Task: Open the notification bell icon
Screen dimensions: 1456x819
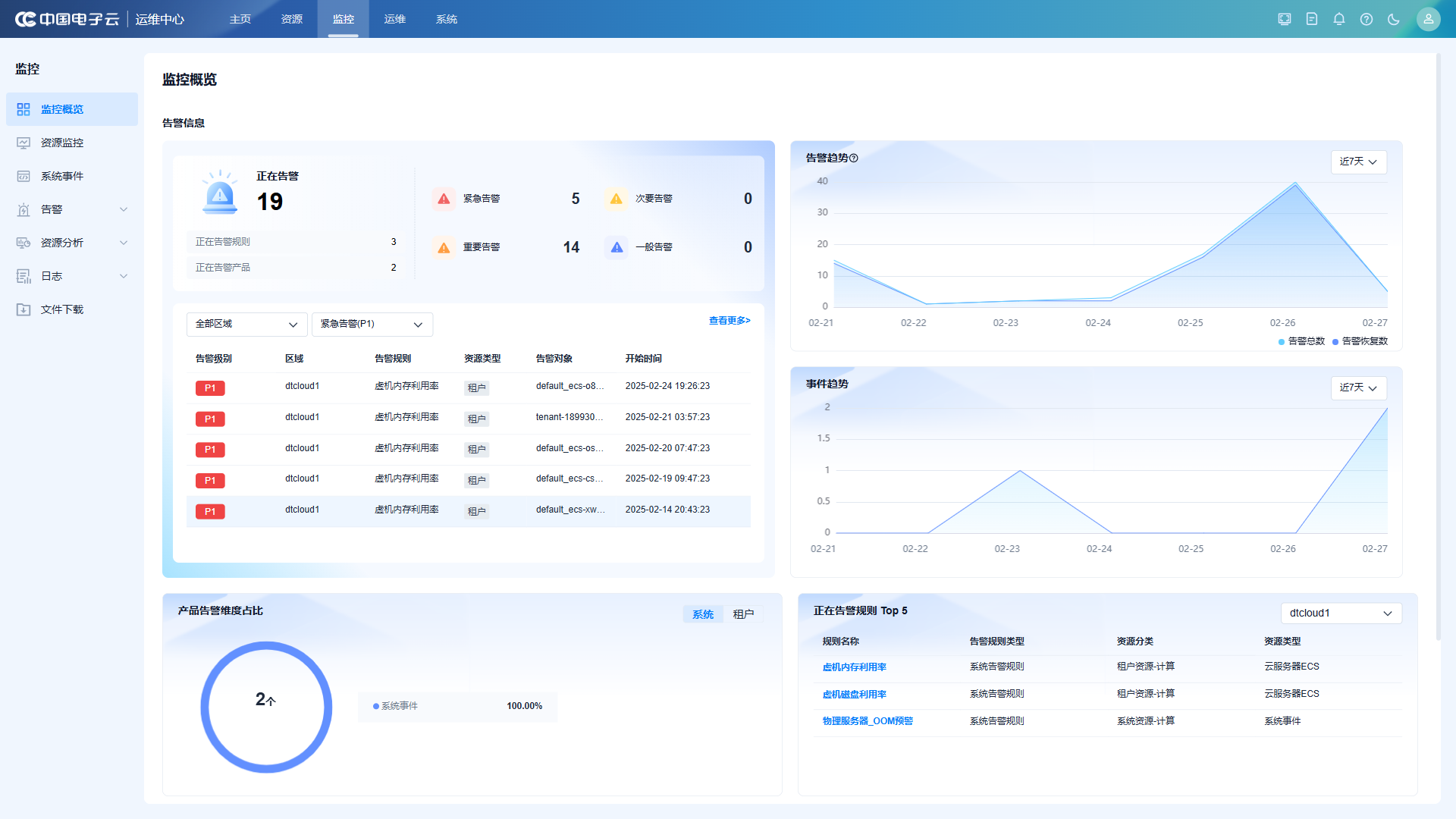Action: click(1339, 19)
